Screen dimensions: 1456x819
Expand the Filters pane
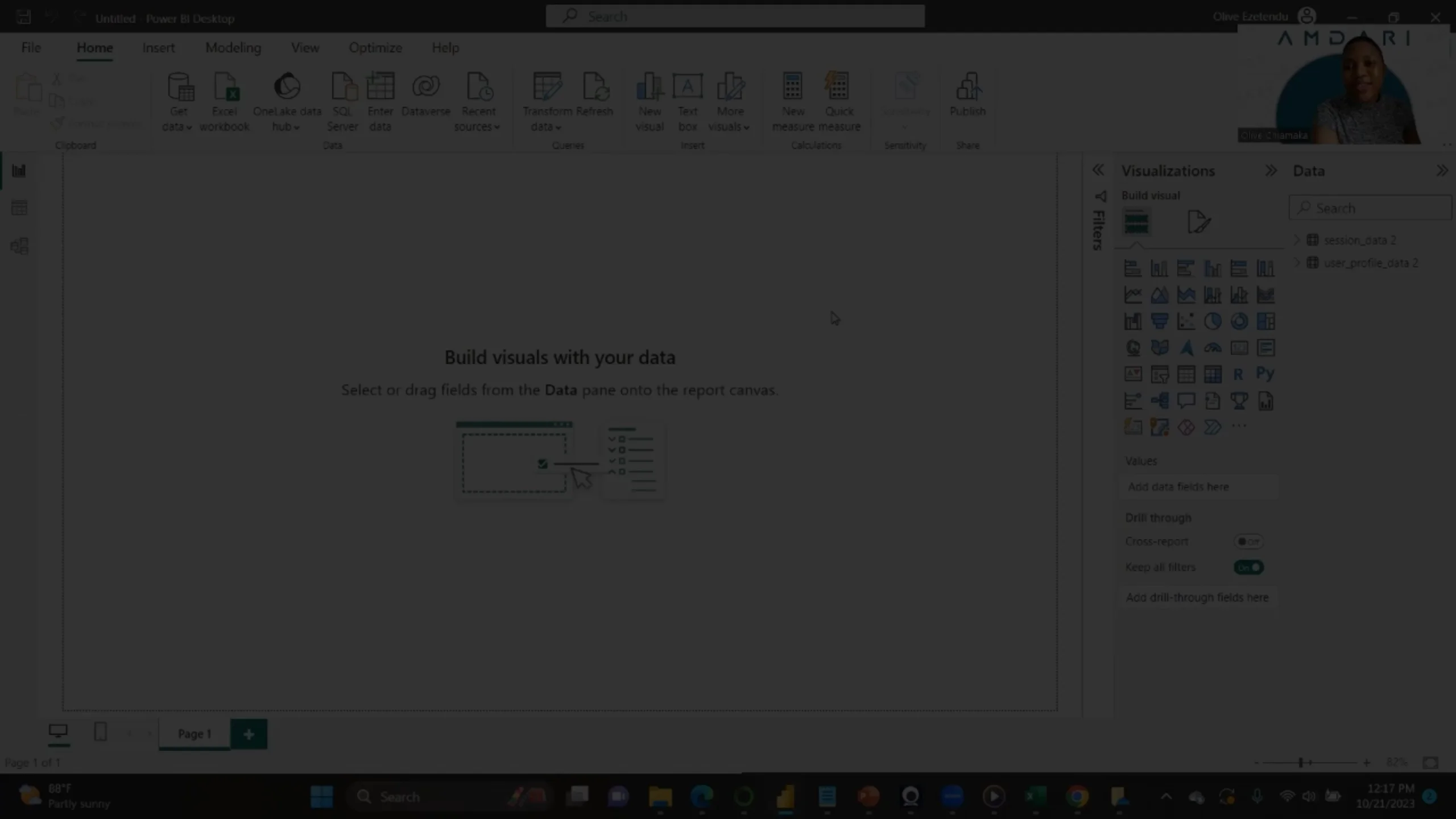tap(1098, 170)
